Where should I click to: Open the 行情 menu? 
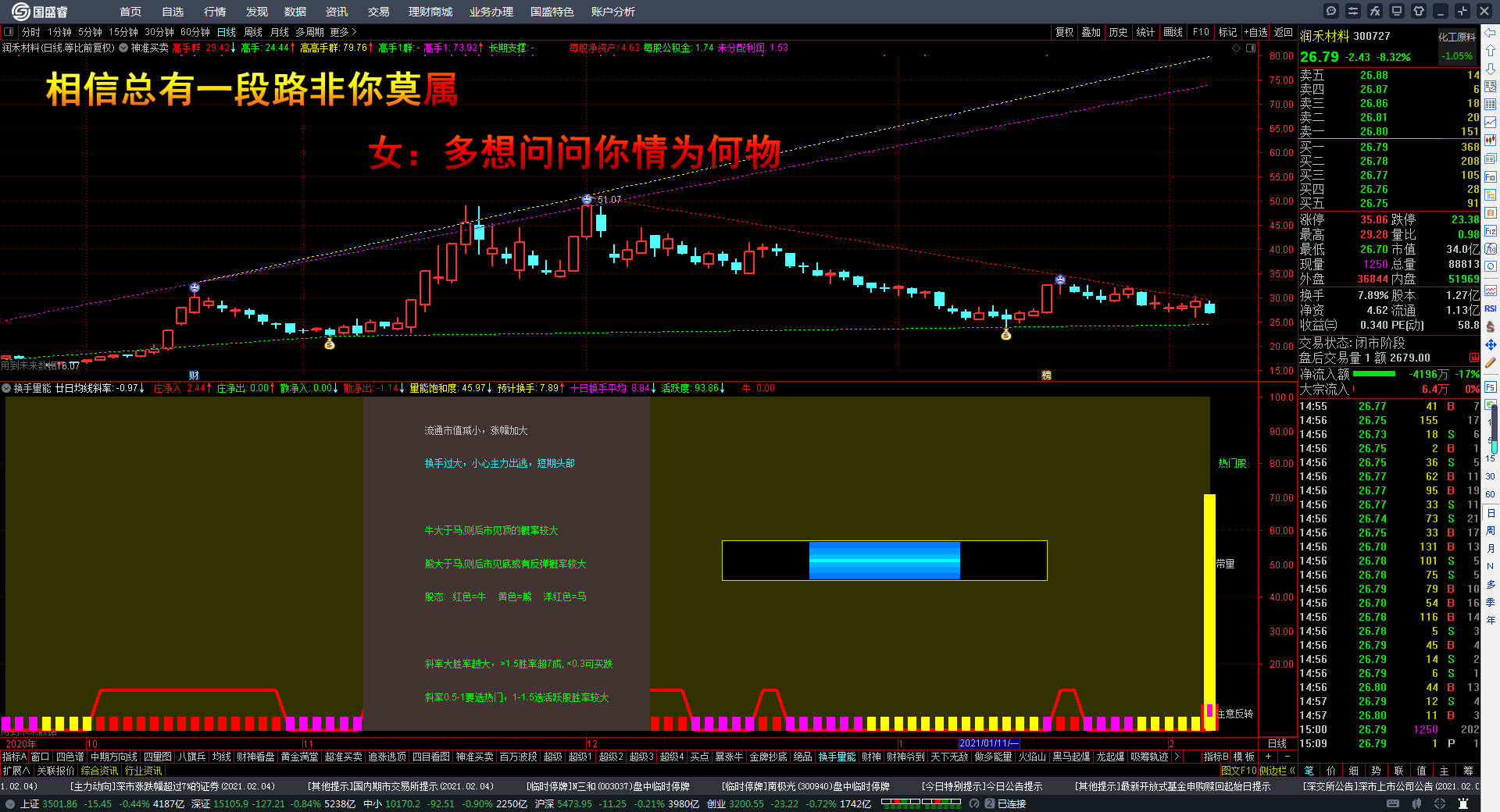[x=215, y=12]
